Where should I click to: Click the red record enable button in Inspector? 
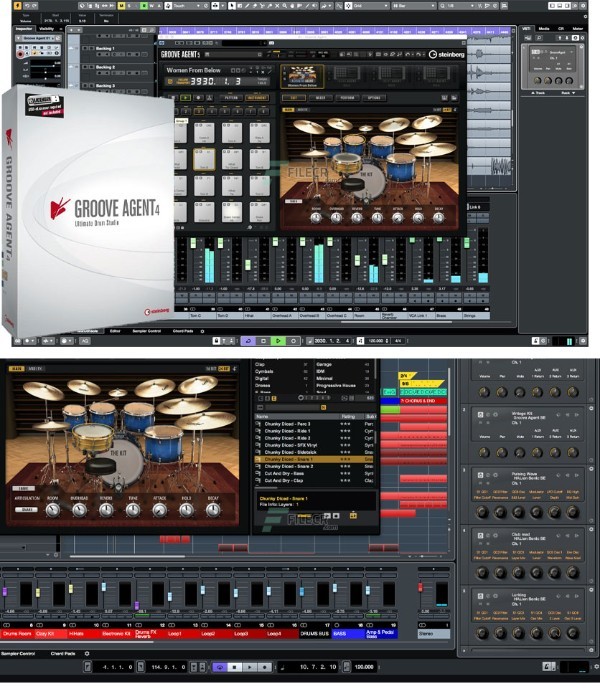coord(20,54)
